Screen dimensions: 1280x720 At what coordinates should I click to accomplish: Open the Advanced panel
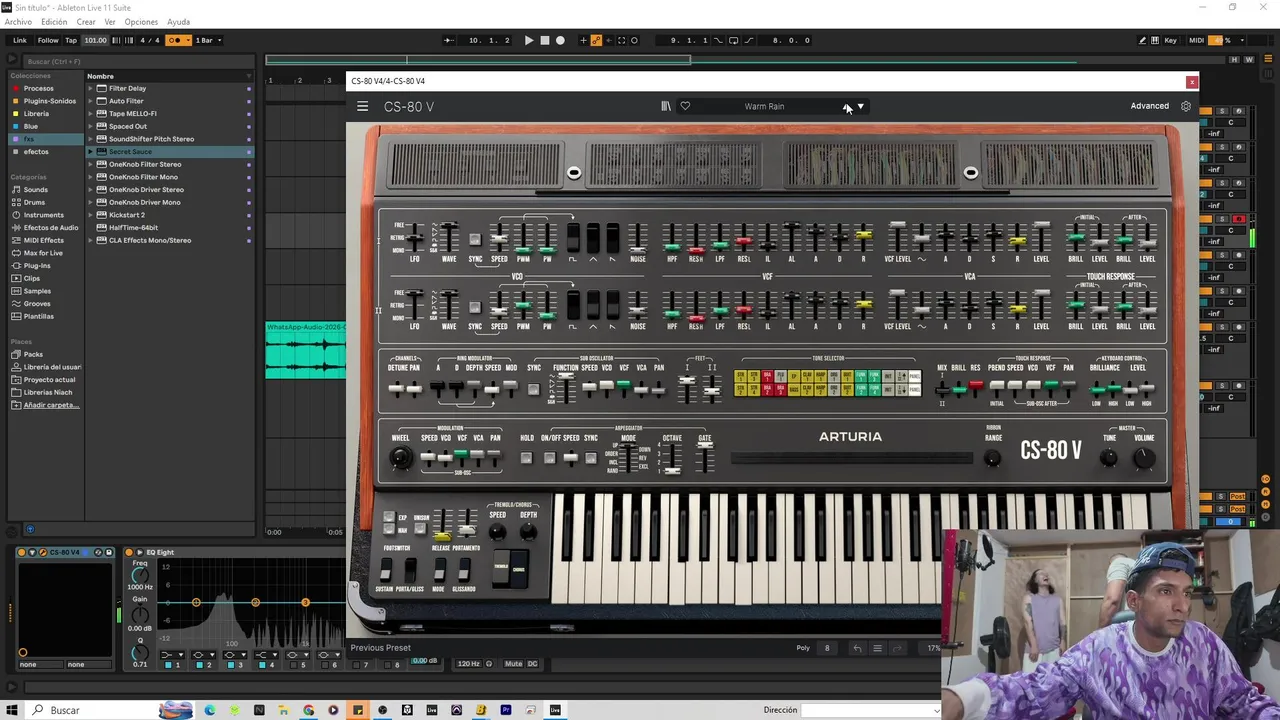click(x=1149, y=106)
